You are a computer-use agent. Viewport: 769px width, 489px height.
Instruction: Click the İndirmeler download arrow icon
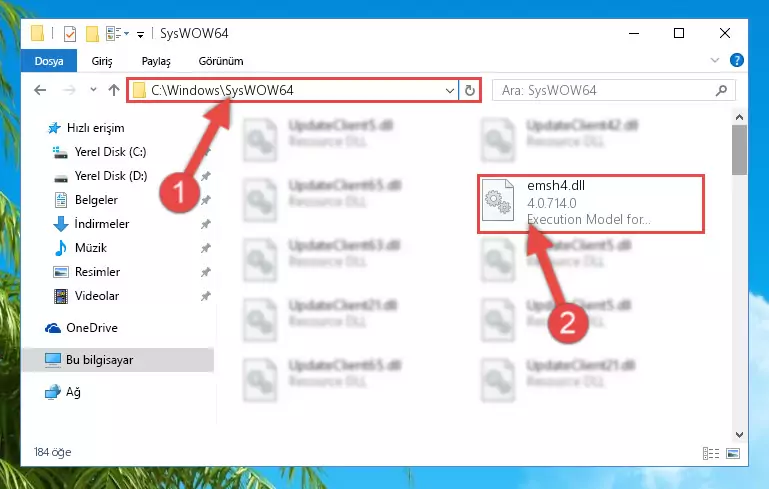click(60, 224)
